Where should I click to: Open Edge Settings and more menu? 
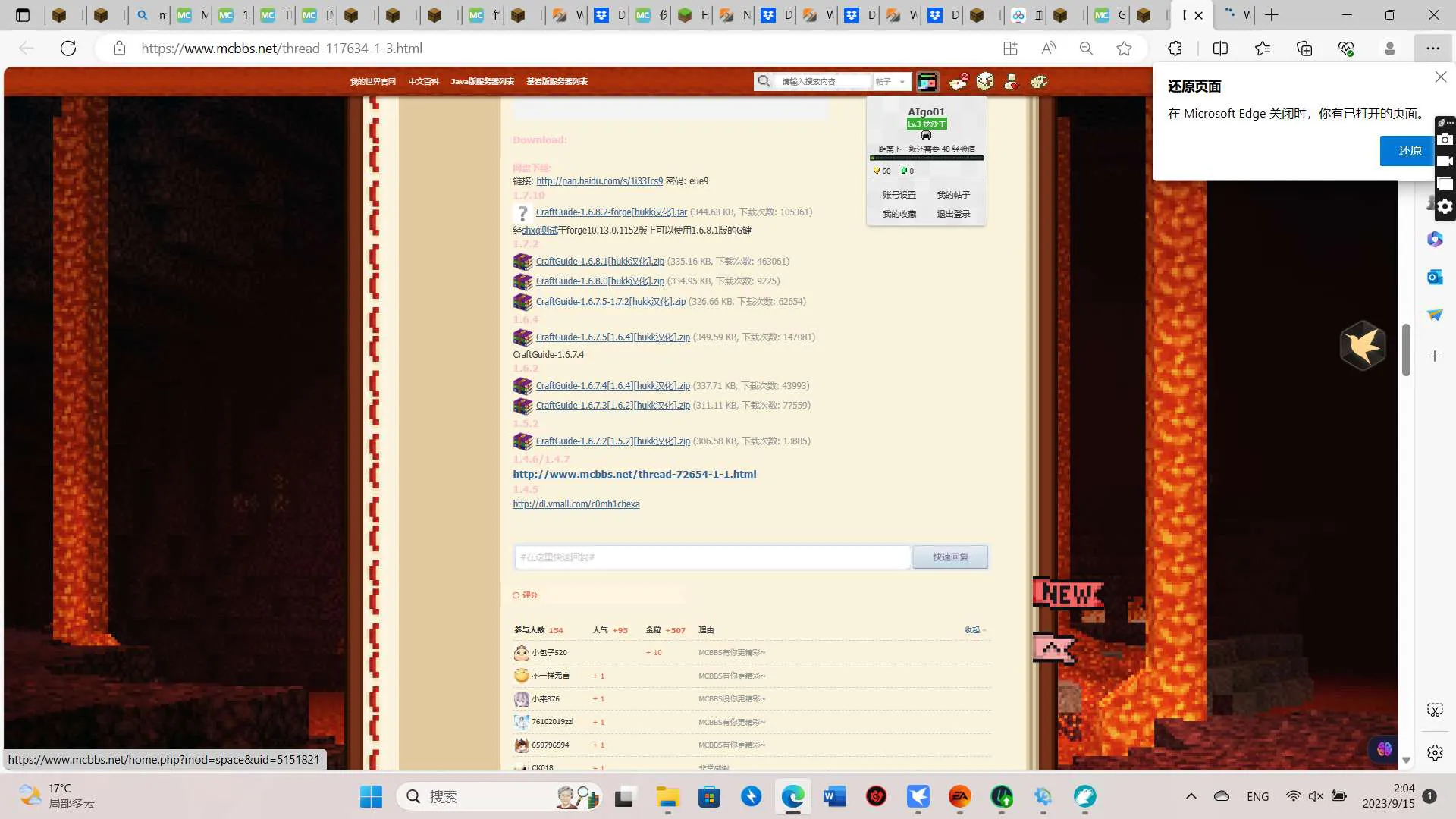(x=1432, y=49)
